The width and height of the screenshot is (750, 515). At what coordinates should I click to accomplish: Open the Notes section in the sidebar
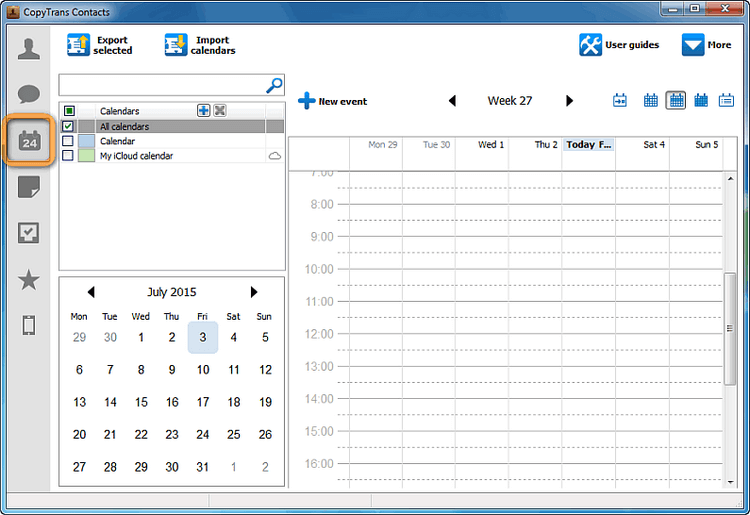29,187
